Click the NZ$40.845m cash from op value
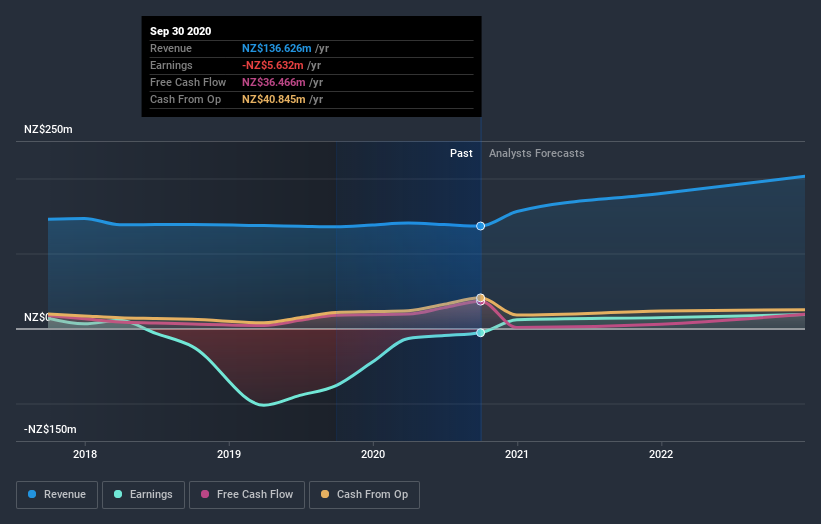The height and width of the screenshot is (524, 821). (273, 99)
